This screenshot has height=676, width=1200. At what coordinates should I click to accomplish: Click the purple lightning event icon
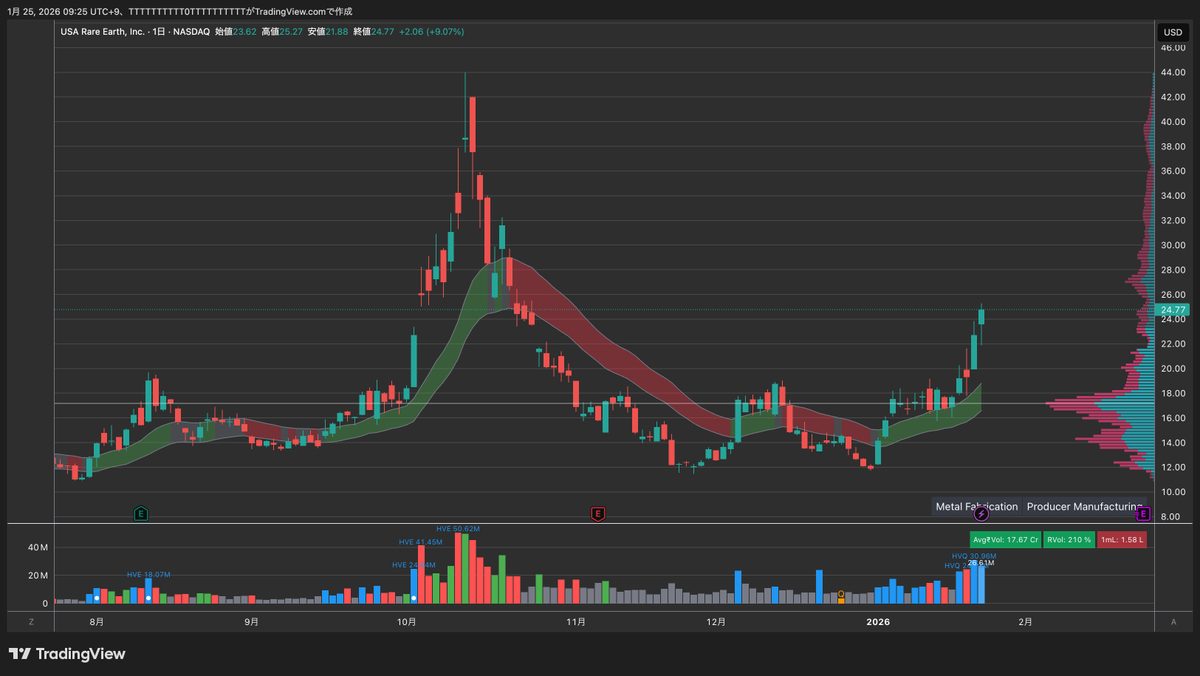[982, 514]
